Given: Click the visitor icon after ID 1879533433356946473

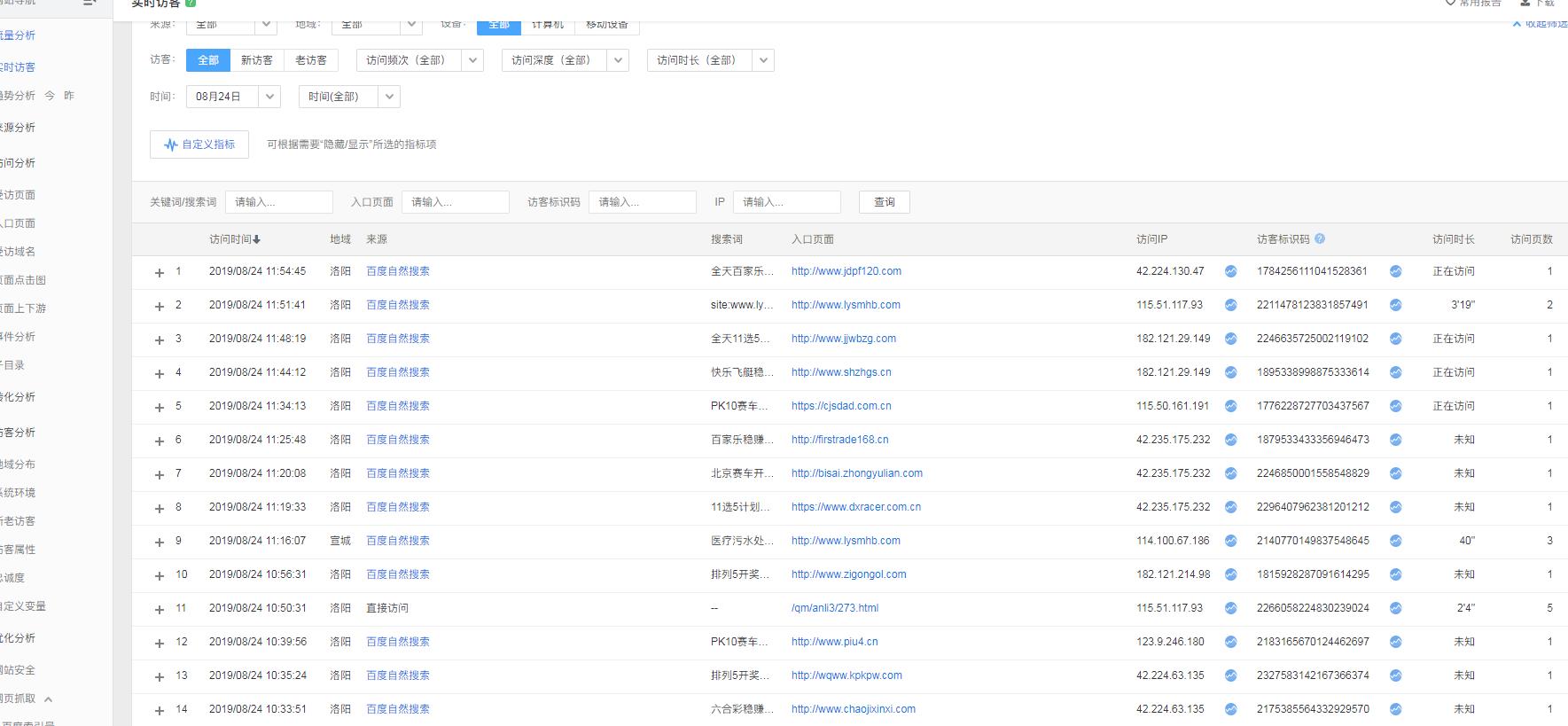Looking at the screenshot, I should pos(1395,440).
